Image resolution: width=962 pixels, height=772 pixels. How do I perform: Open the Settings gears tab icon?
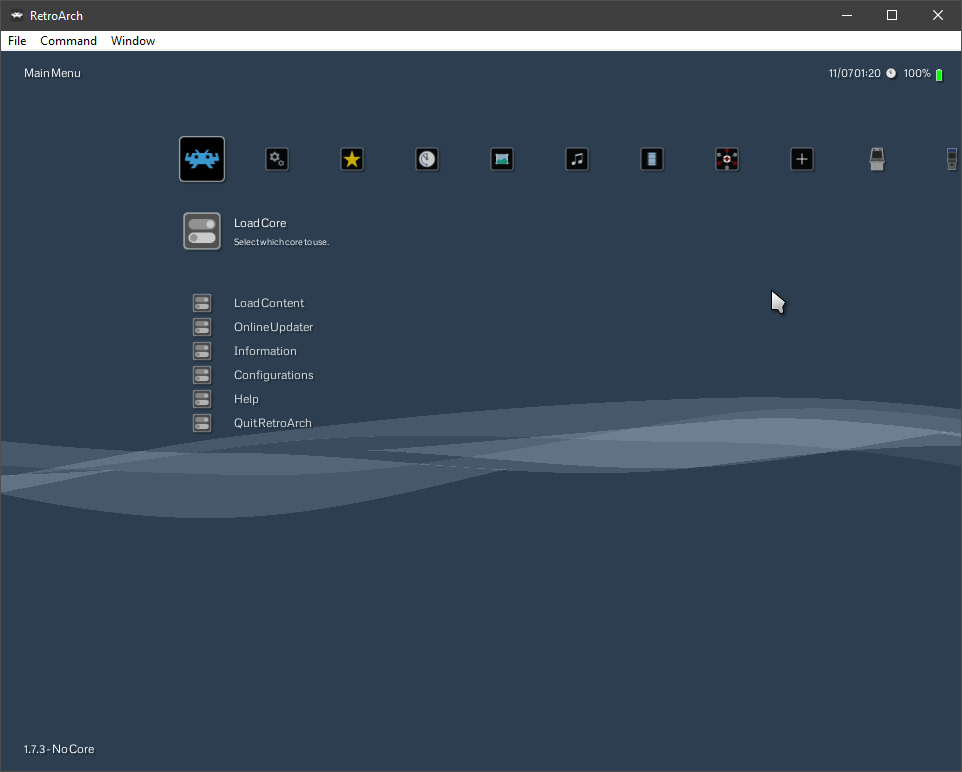click(277, 159)
